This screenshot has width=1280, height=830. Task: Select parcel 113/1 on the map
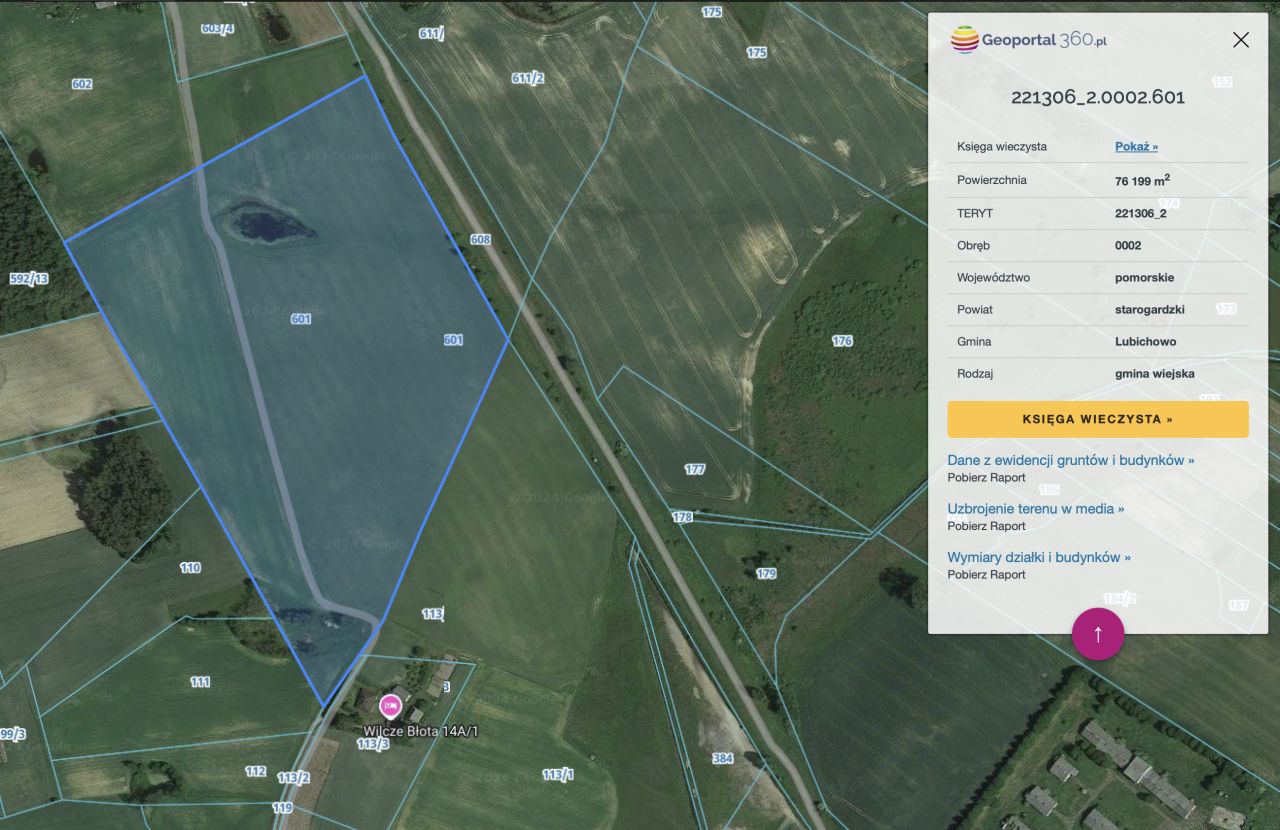point(557,774)
